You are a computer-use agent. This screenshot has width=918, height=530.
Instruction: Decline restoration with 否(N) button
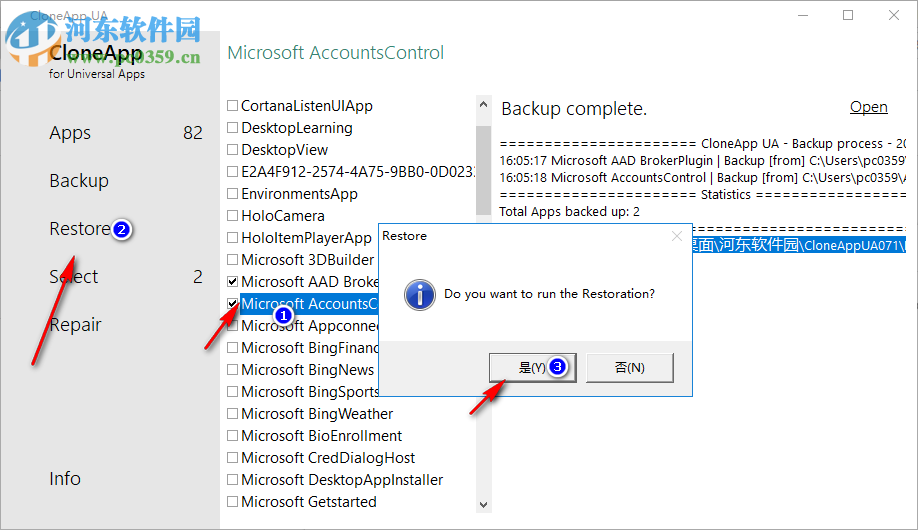629,367
